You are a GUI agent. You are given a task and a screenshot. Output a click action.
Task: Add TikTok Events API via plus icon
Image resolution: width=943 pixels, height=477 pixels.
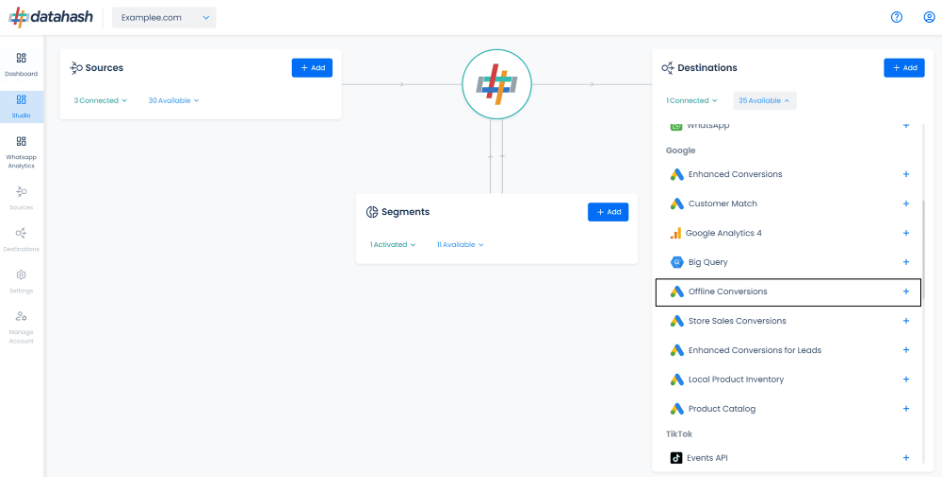(906, 458)
